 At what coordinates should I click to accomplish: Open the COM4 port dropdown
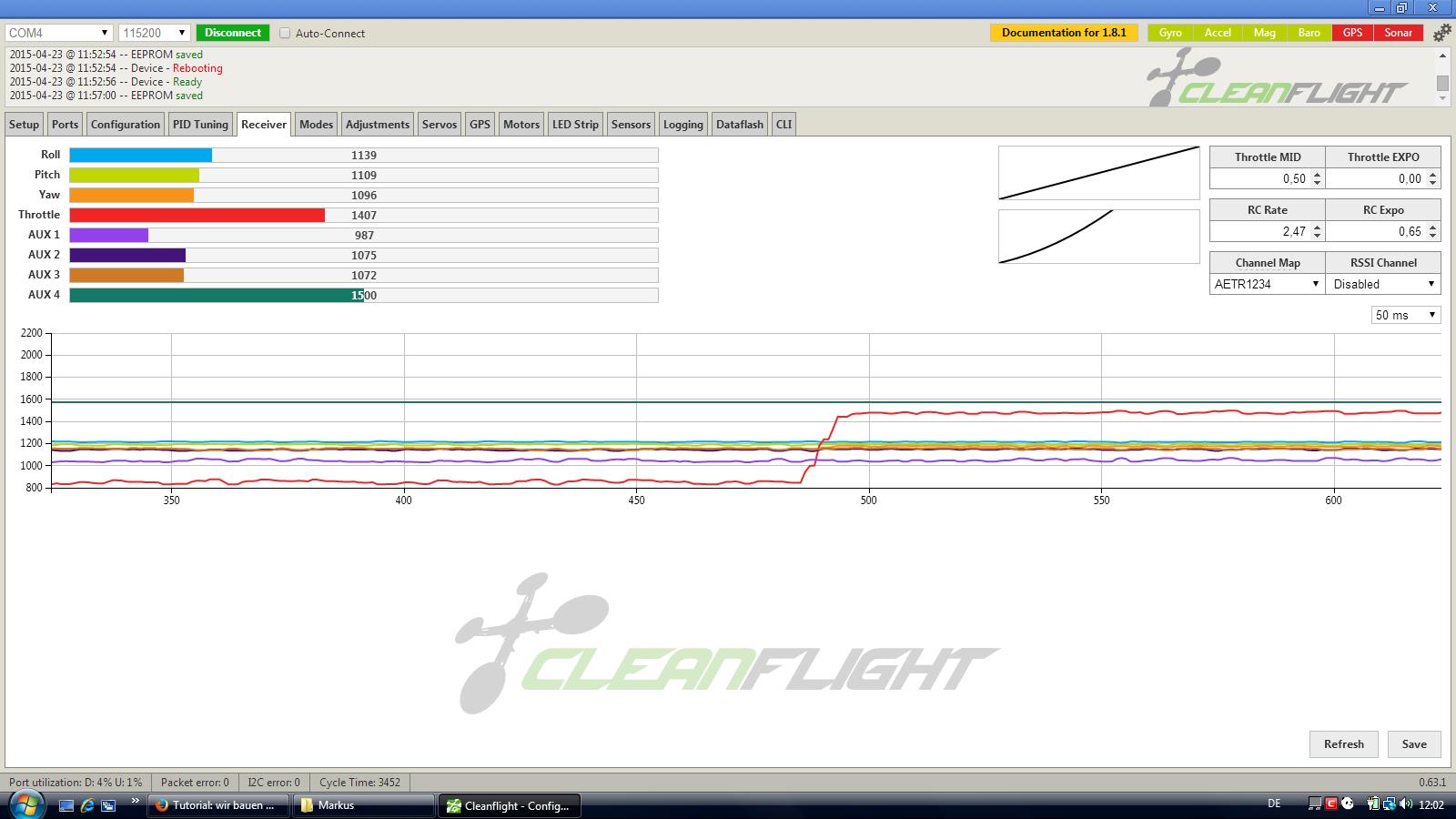click(x=58, y=33)
